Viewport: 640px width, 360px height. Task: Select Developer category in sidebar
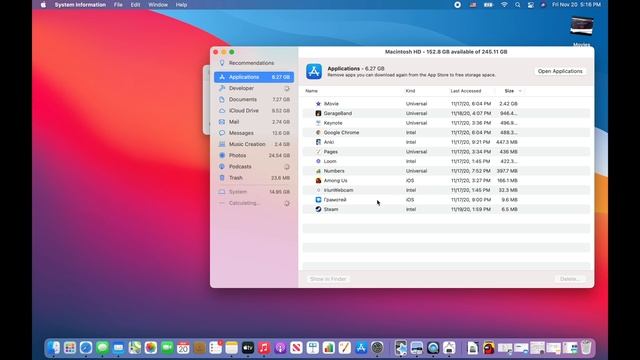(254, 88)
